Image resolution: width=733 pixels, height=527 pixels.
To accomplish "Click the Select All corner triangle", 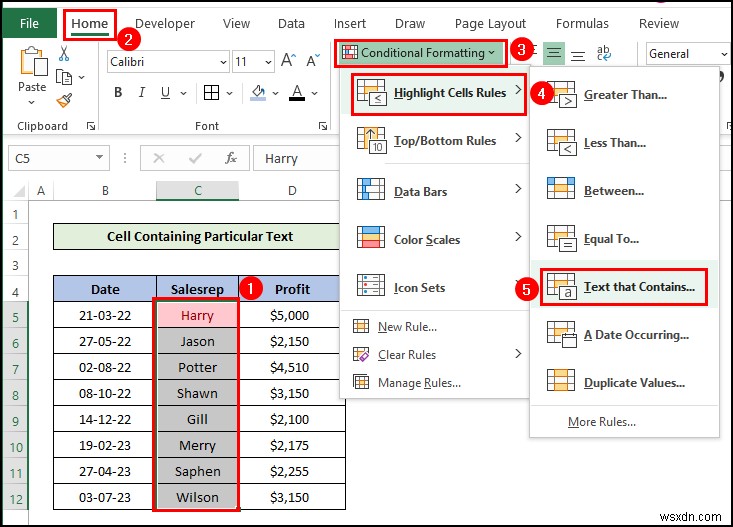I will point(18,191).
